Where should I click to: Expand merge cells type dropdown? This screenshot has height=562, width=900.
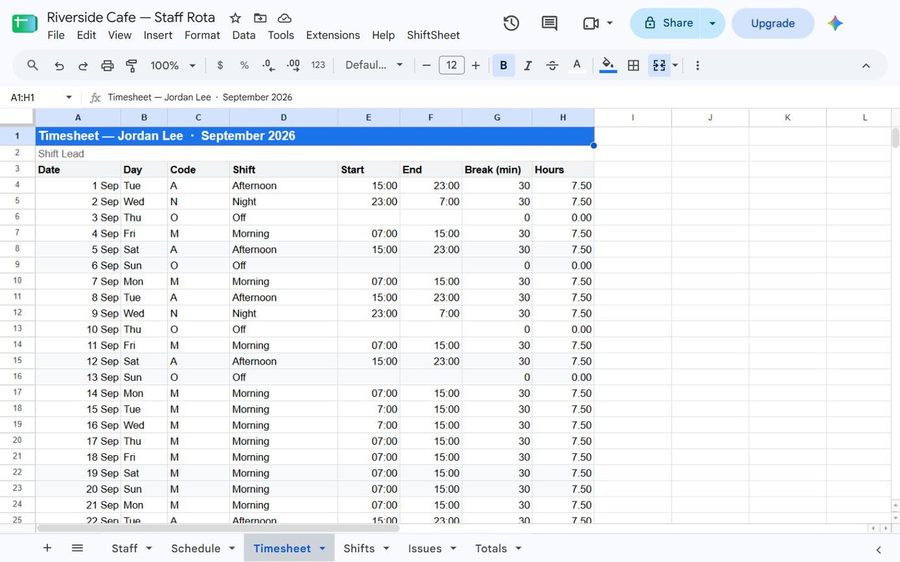pos(676,65)
